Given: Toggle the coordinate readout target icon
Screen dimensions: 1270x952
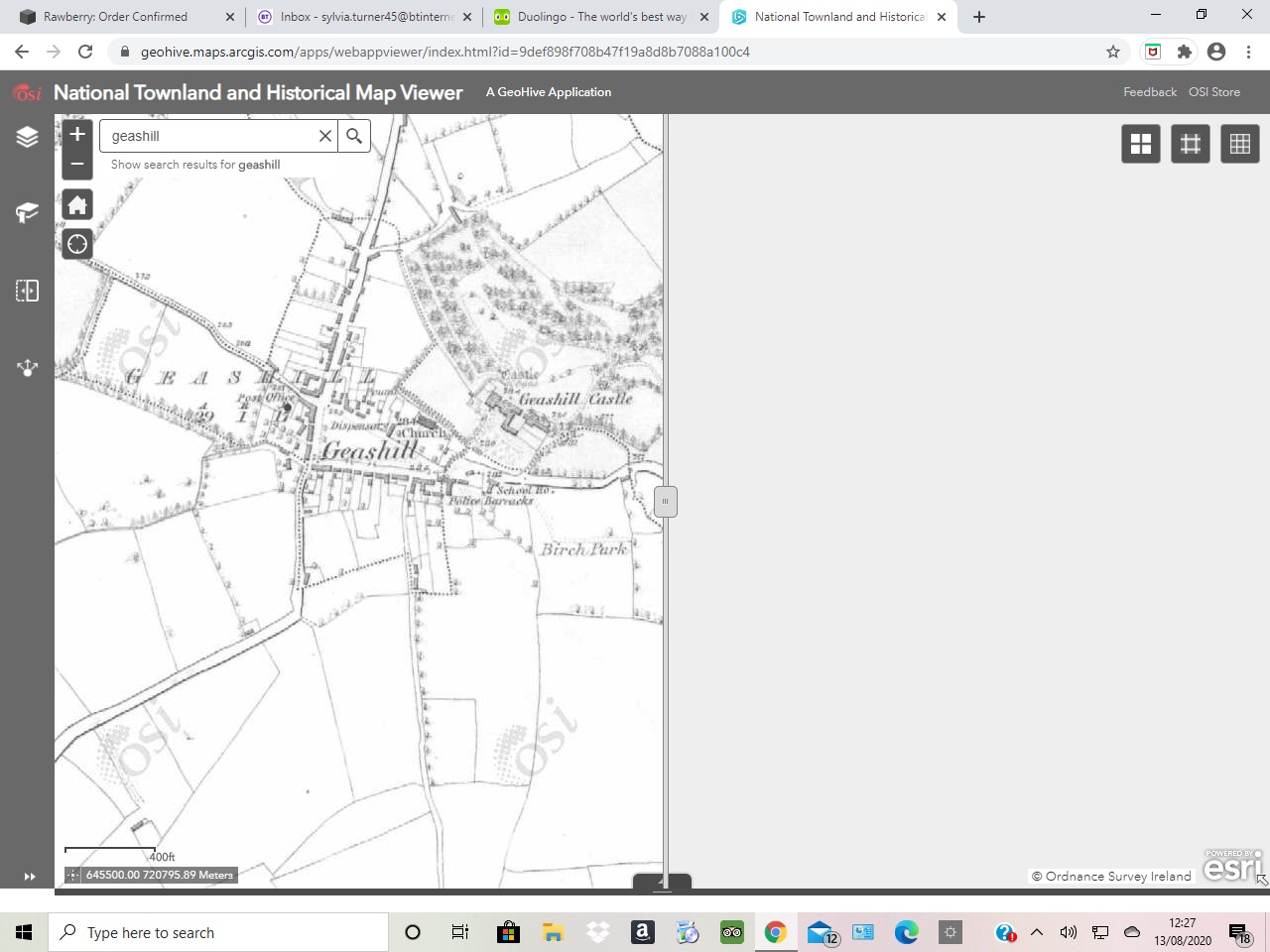Looking at the screenshot, I should click(x=73, y=875).
